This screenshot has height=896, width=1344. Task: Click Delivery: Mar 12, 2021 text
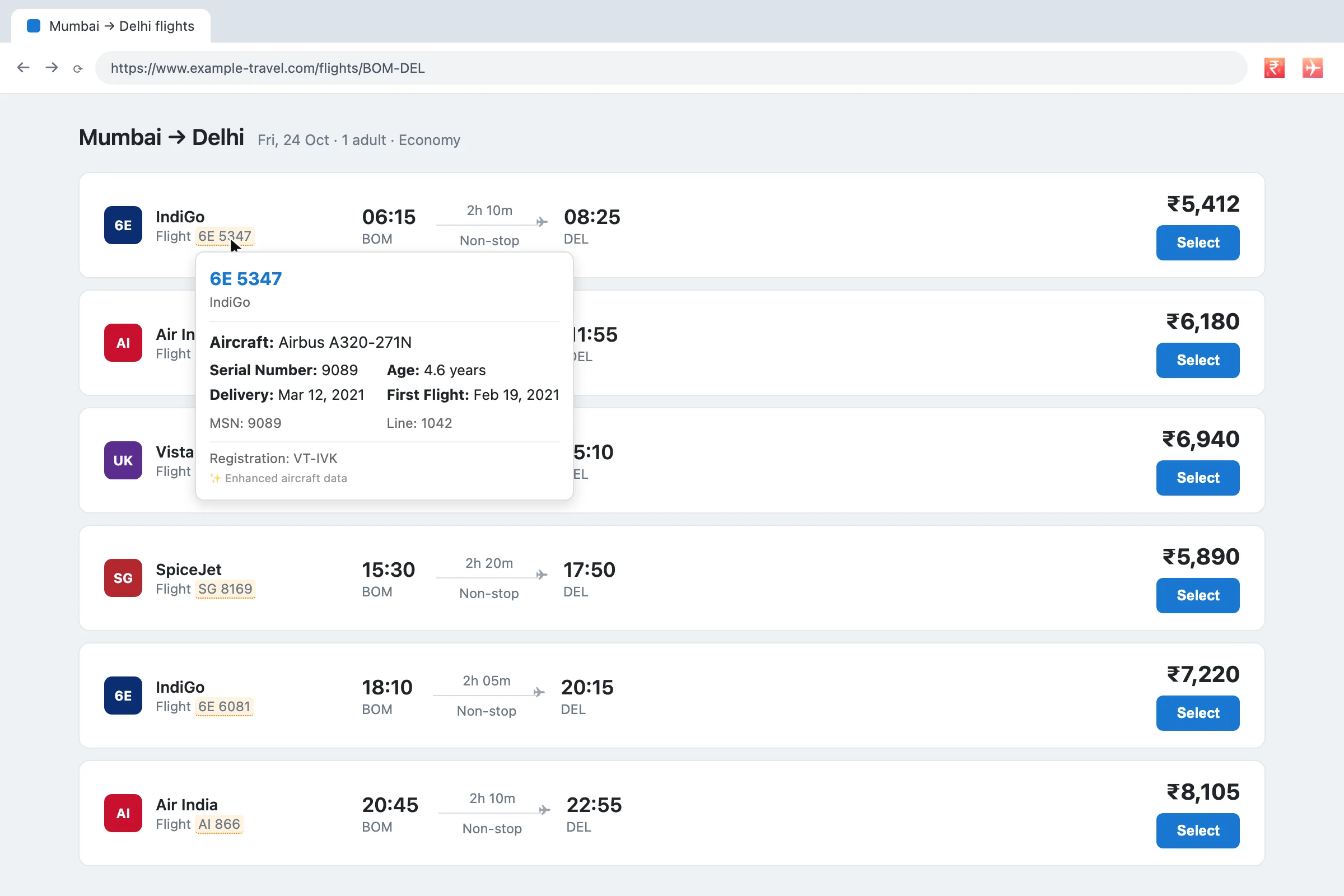pos(287,395)
